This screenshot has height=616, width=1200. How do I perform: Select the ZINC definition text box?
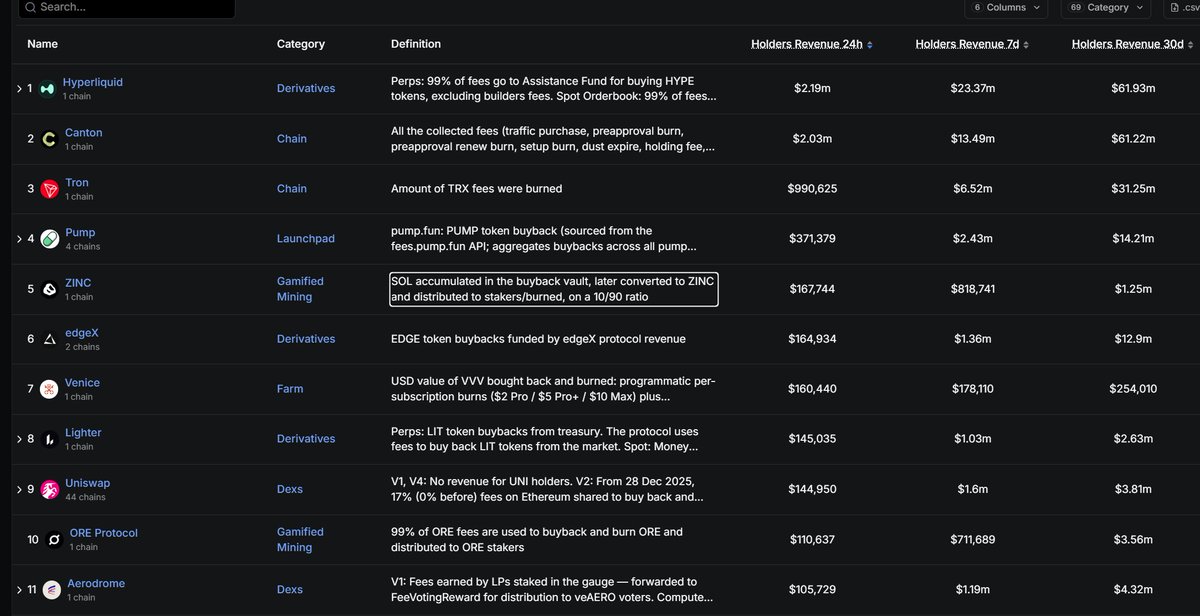pyautogui.click(x=554, y=289)
